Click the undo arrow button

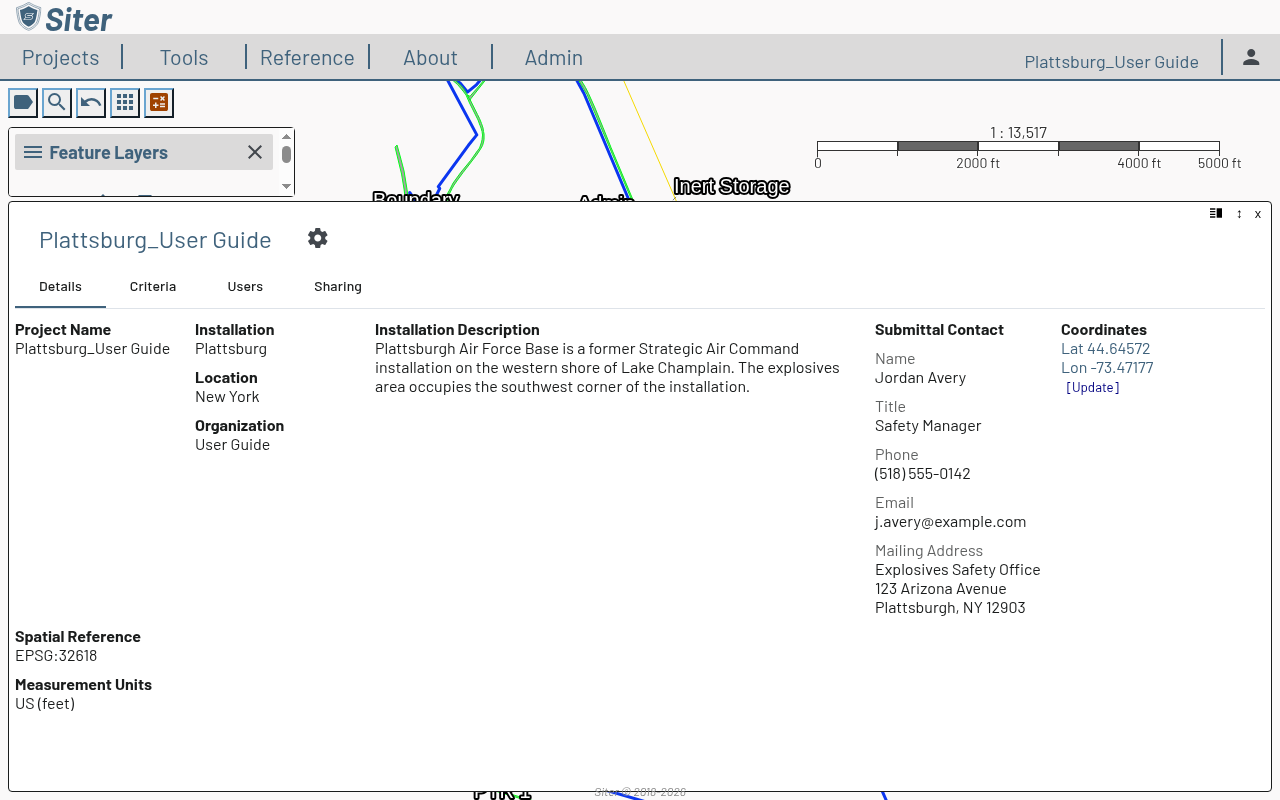click(x=91, y=102)
